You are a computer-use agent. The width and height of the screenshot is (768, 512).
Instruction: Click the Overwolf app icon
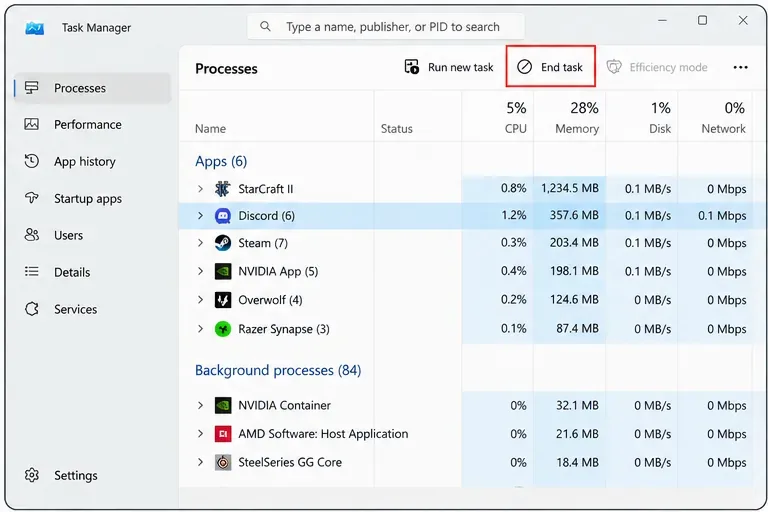pos(223,300)
